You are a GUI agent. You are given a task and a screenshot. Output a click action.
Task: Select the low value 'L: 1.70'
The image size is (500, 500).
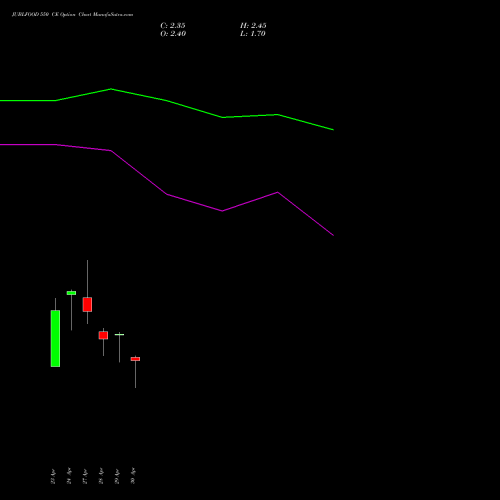(x=253, y=33)
